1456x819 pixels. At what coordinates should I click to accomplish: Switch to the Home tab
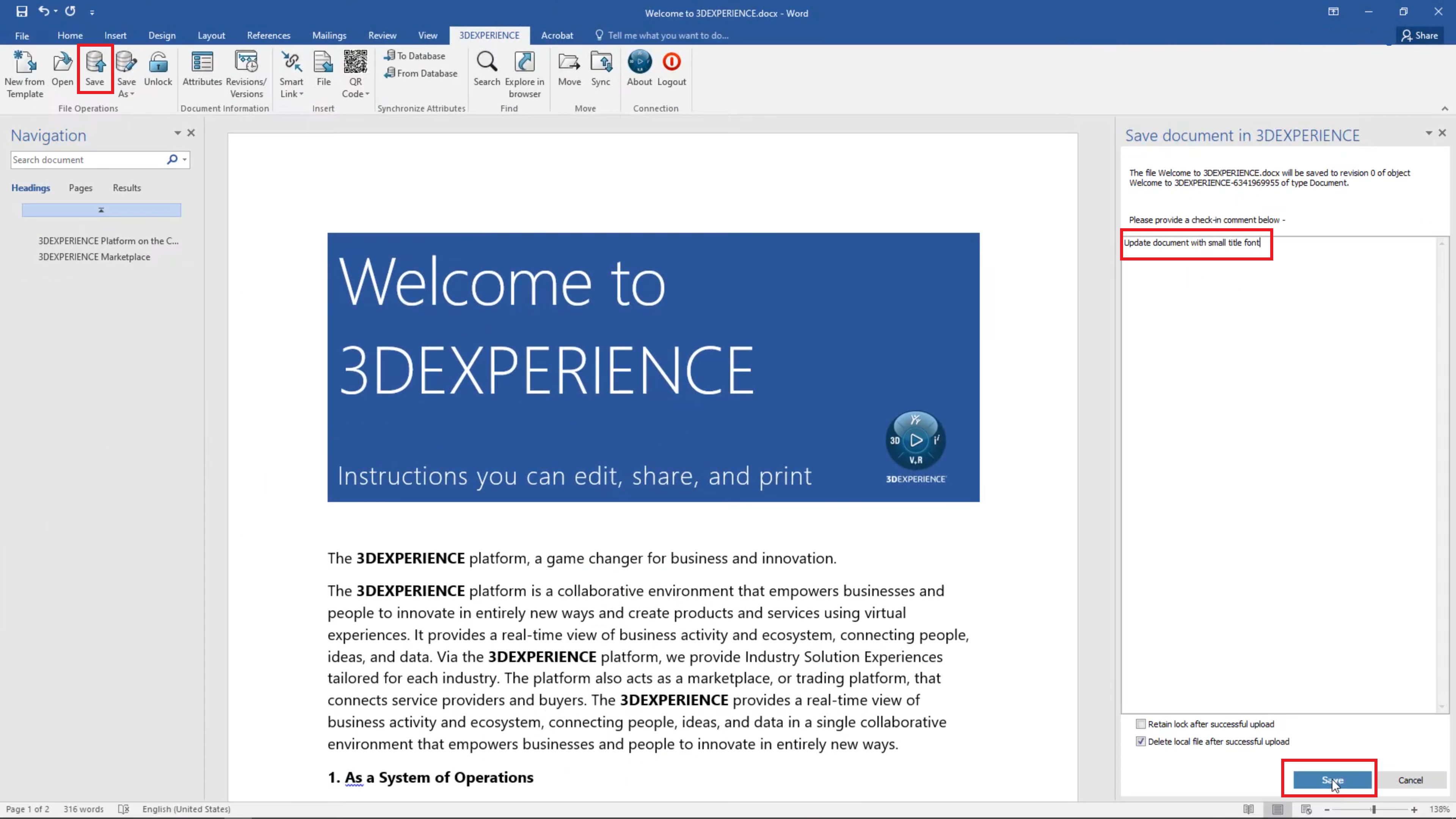tap(70, 36)
